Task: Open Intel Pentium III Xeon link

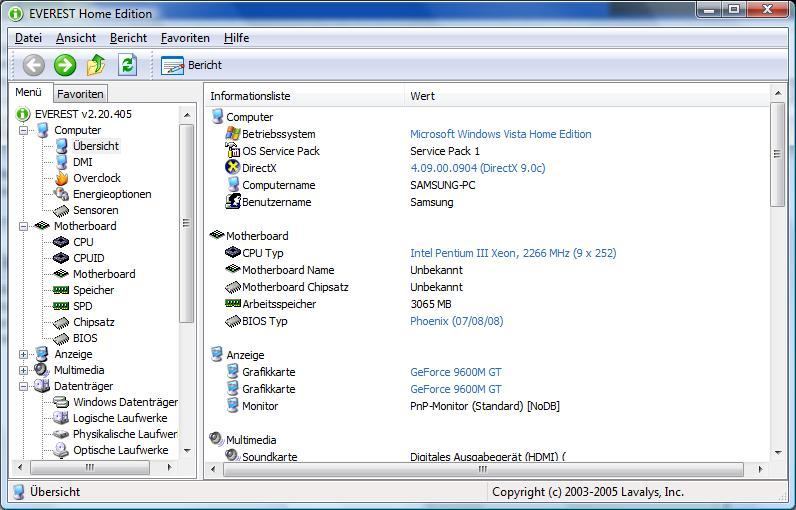Action: (513, 253)
